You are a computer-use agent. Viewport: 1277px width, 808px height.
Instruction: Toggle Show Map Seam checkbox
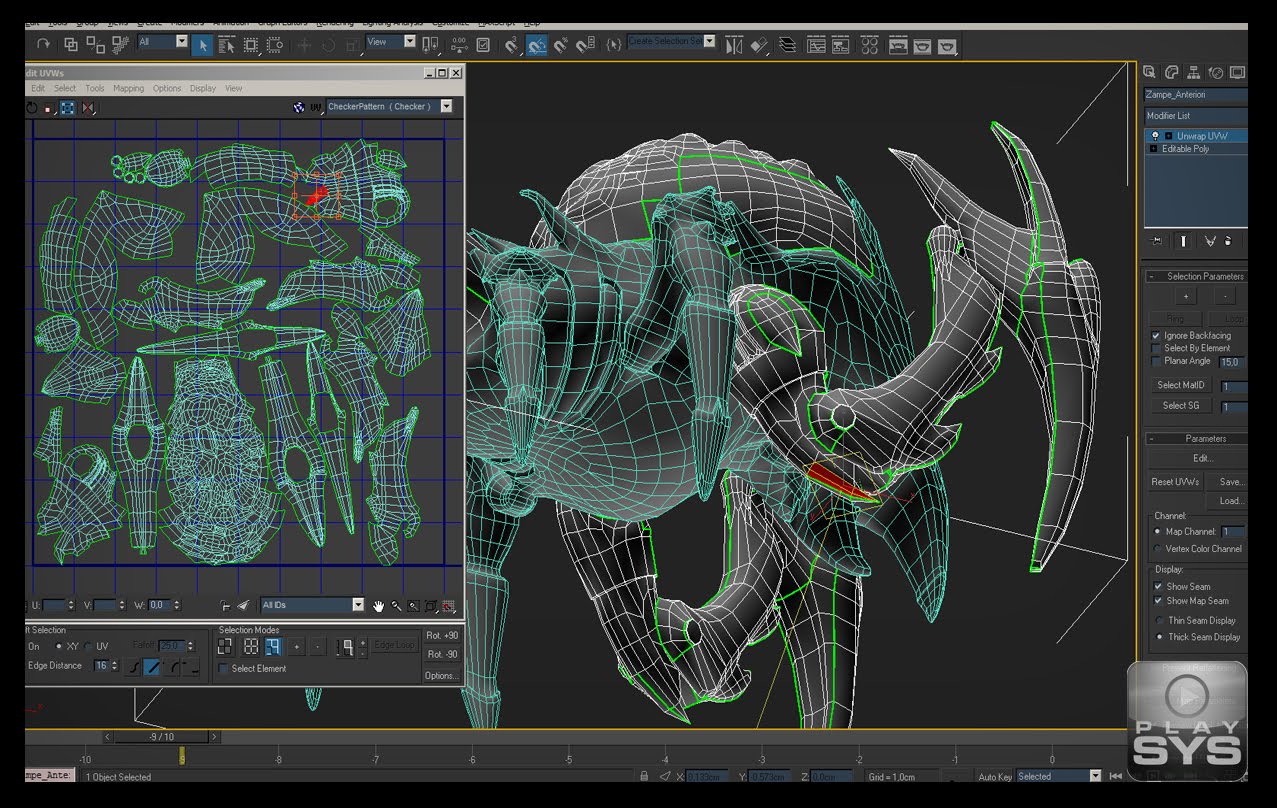[x=1158, y=601]
